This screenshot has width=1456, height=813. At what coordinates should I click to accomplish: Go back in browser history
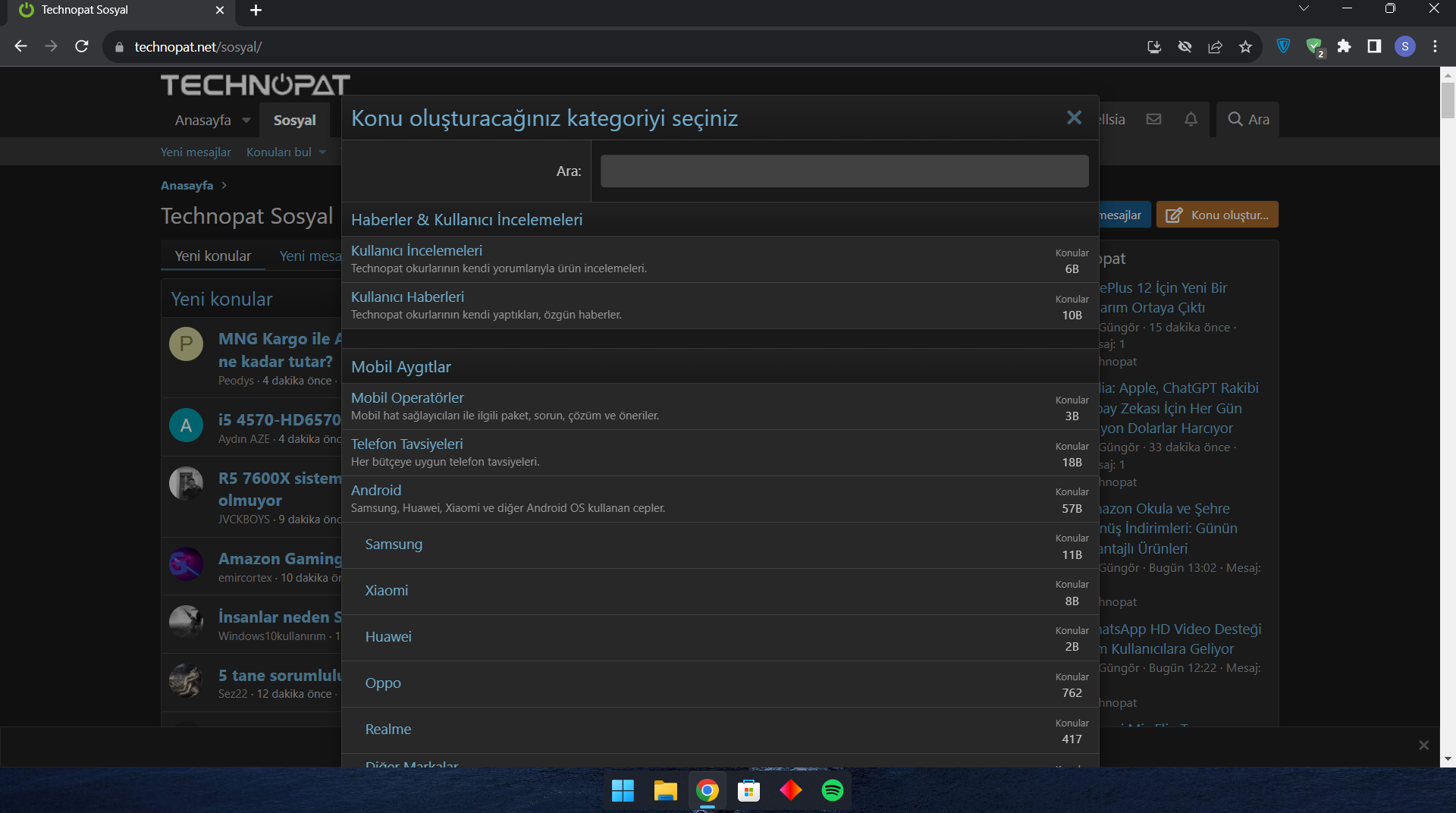coord(20,46)
